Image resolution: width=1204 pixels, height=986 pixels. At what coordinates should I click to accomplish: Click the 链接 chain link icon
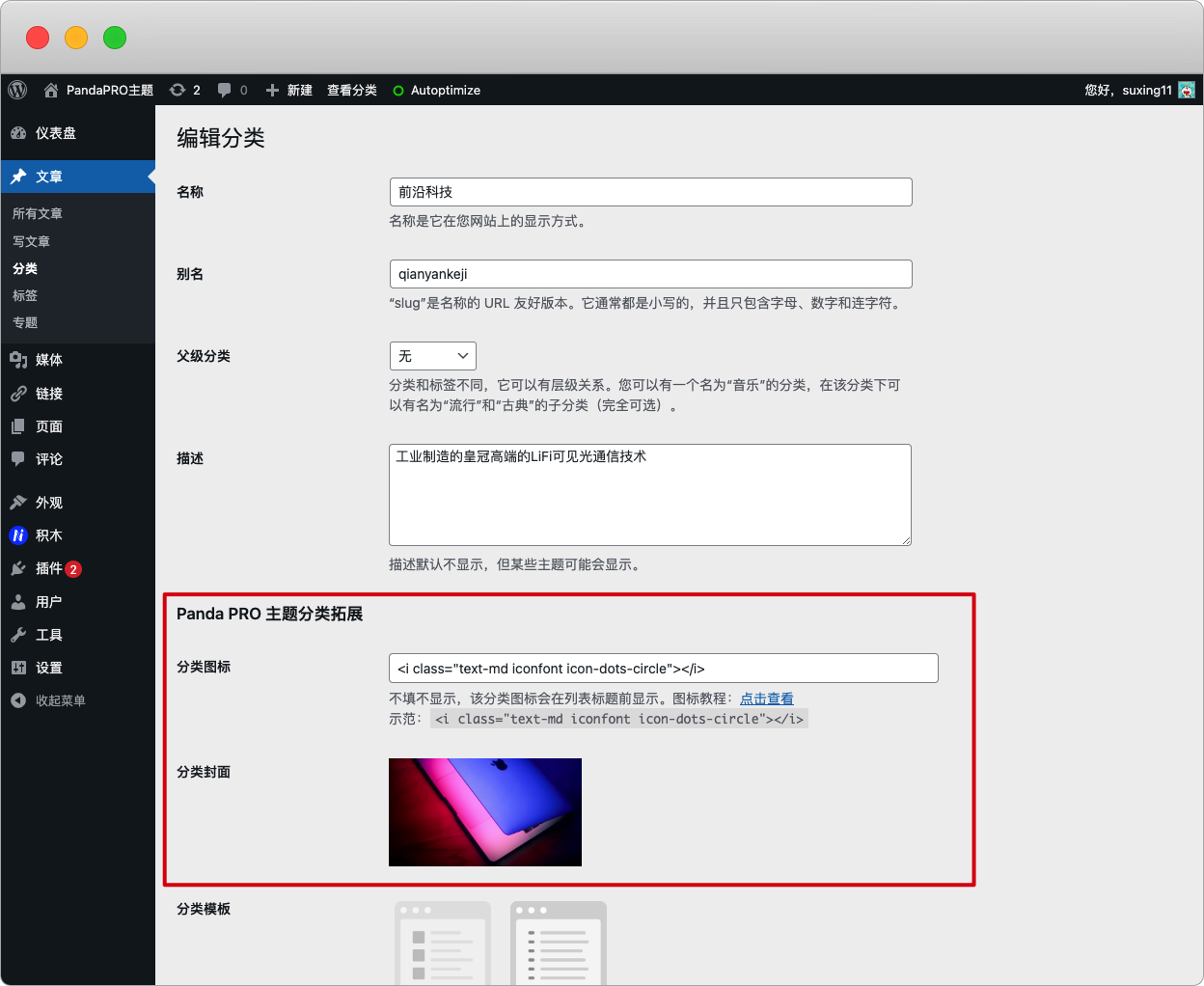18,394
